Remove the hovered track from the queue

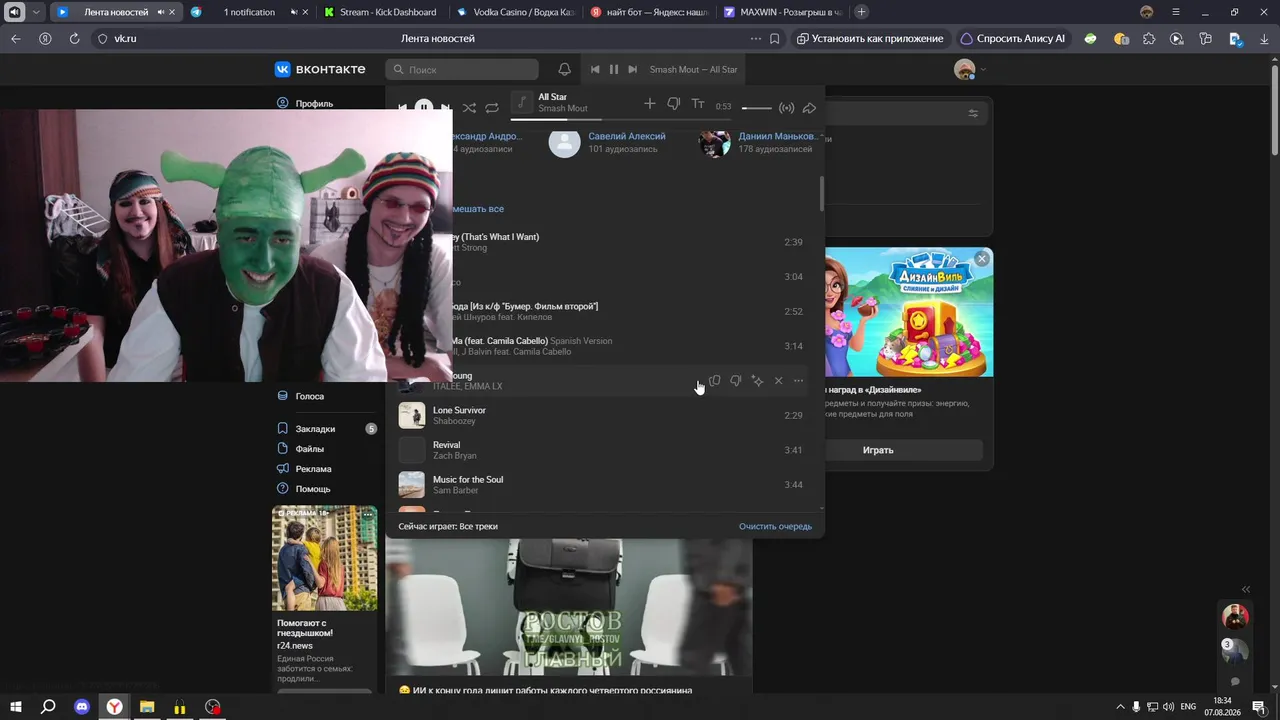[778, 381]
